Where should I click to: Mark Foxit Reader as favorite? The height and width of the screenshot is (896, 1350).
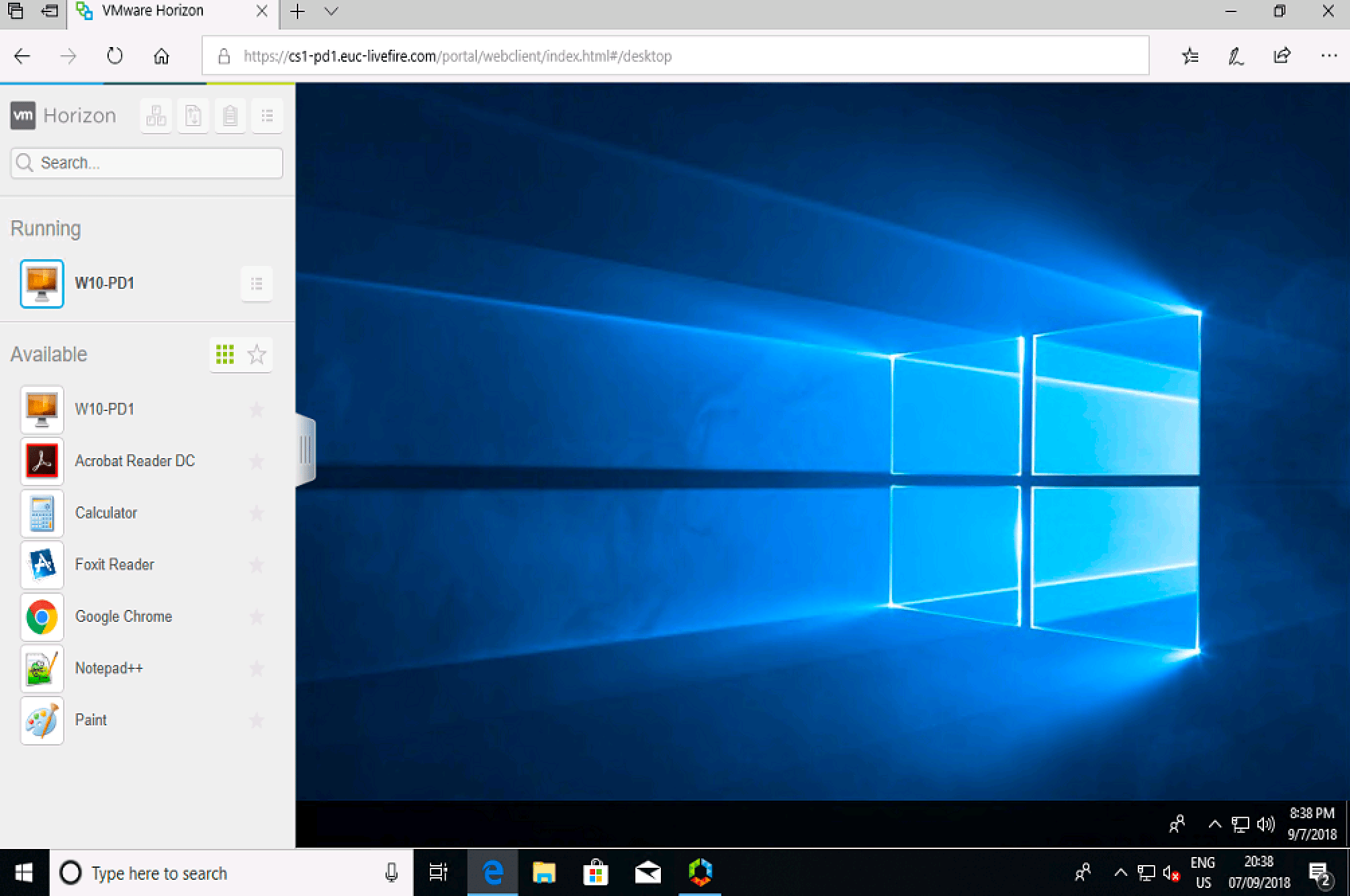pyautogui.click(x=257, y=564)
